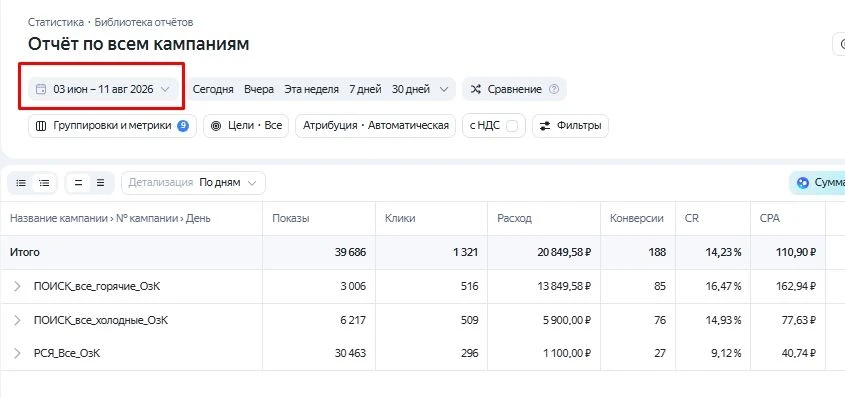Expand more period presets chevron after 30 дней
The height and width of the screenshot is (398, 845).
point(444,89)
